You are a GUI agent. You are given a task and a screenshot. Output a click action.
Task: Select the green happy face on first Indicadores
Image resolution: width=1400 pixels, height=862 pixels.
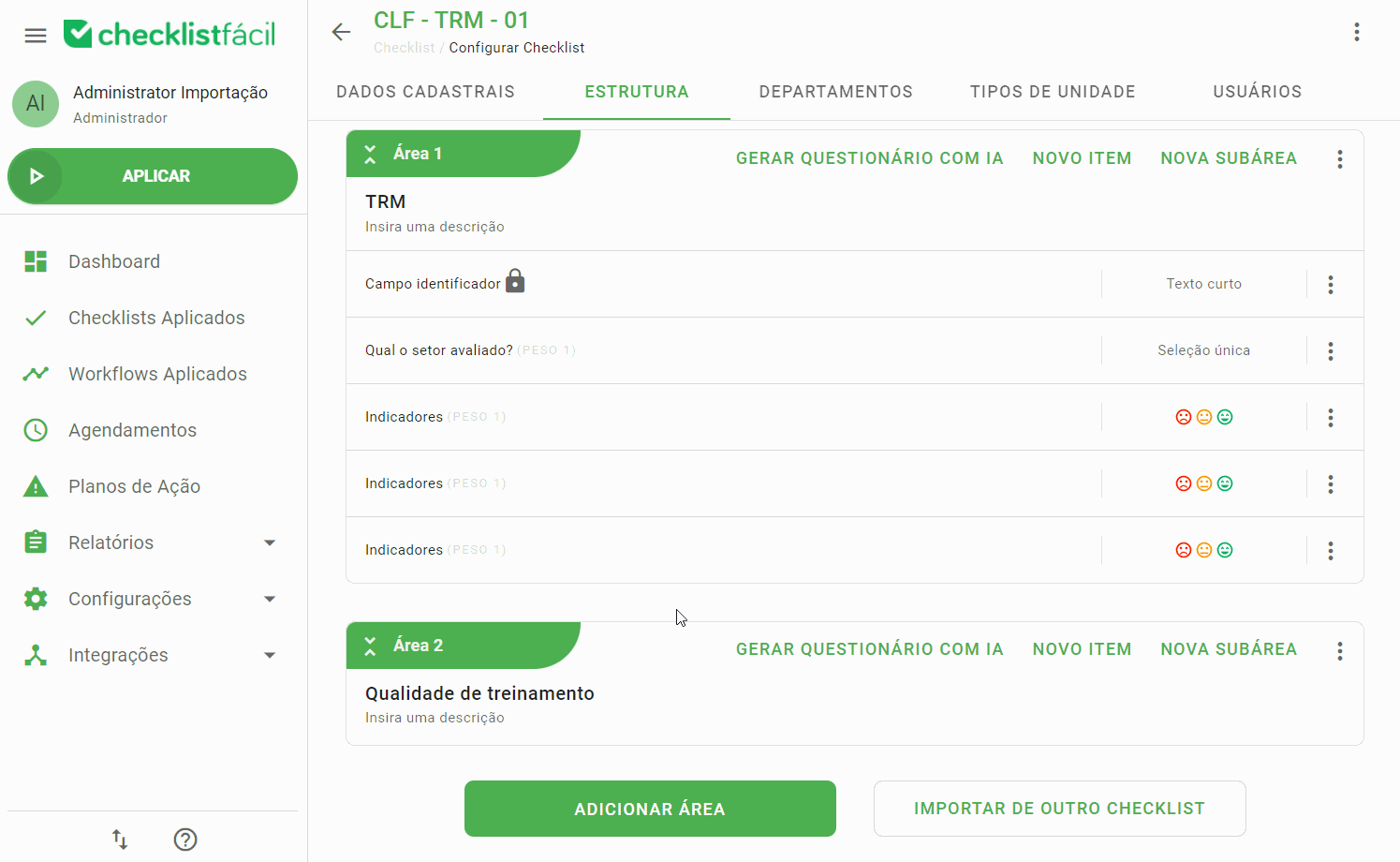(1224, 416)
